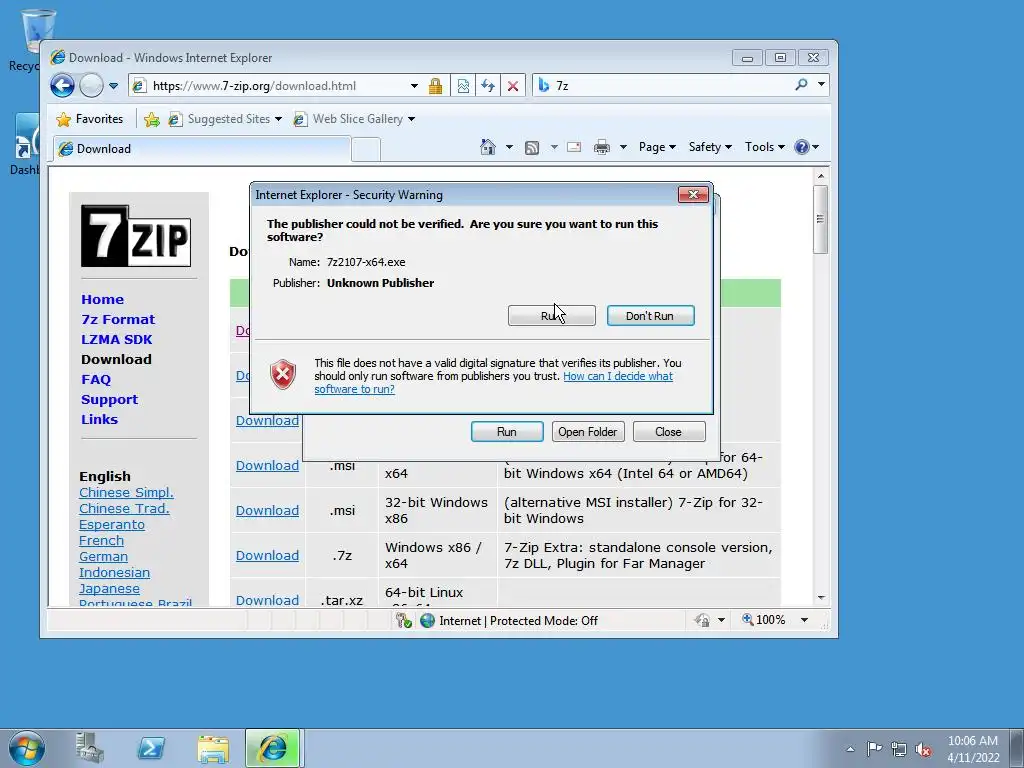Select the Download browser tab
The width and height of the screenshot is (1024, 768).
click(x=202, y=149)
